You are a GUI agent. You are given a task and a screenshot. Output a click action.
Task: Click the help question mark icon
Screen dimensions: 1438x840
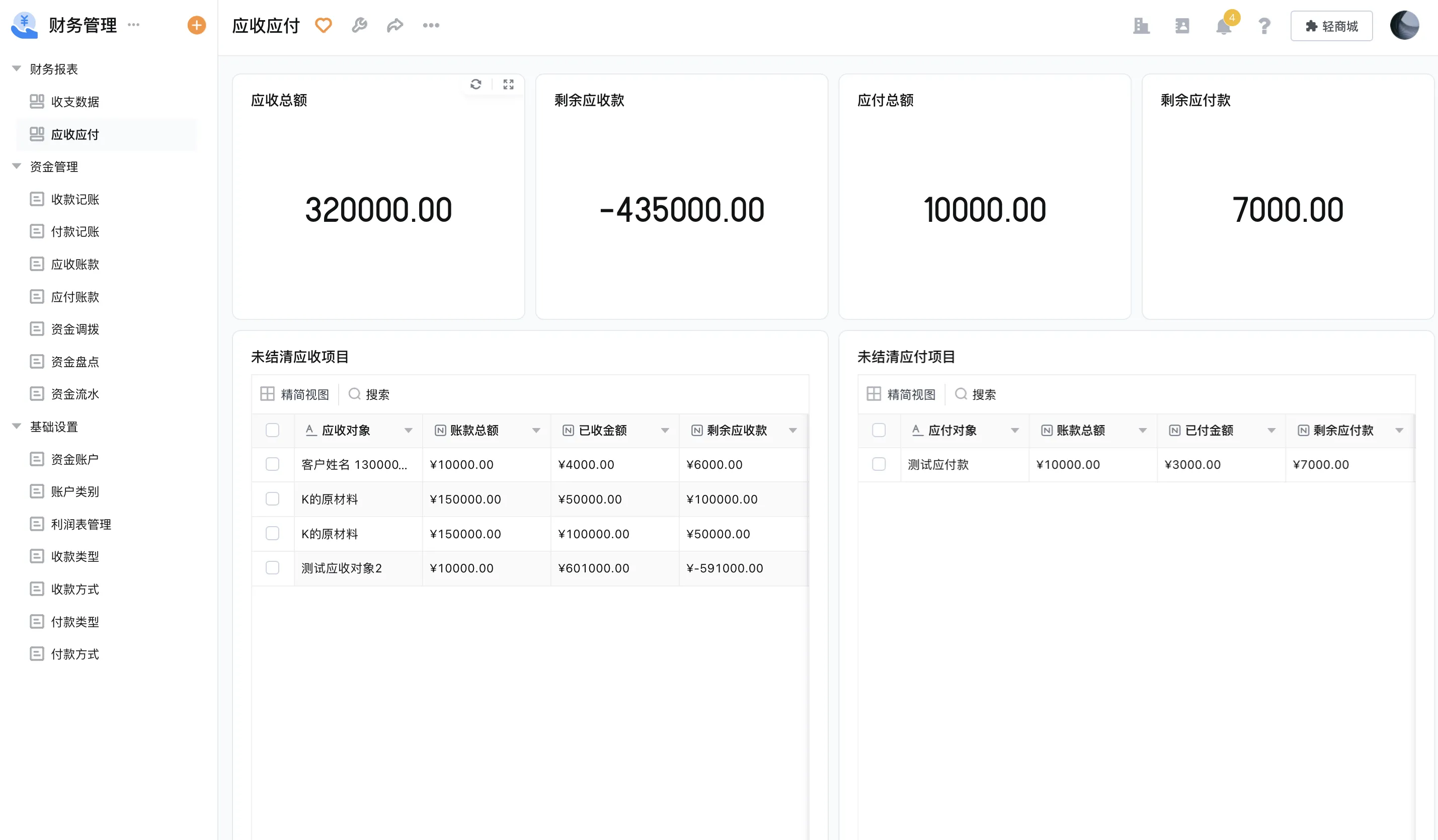tap(1264, 26)
